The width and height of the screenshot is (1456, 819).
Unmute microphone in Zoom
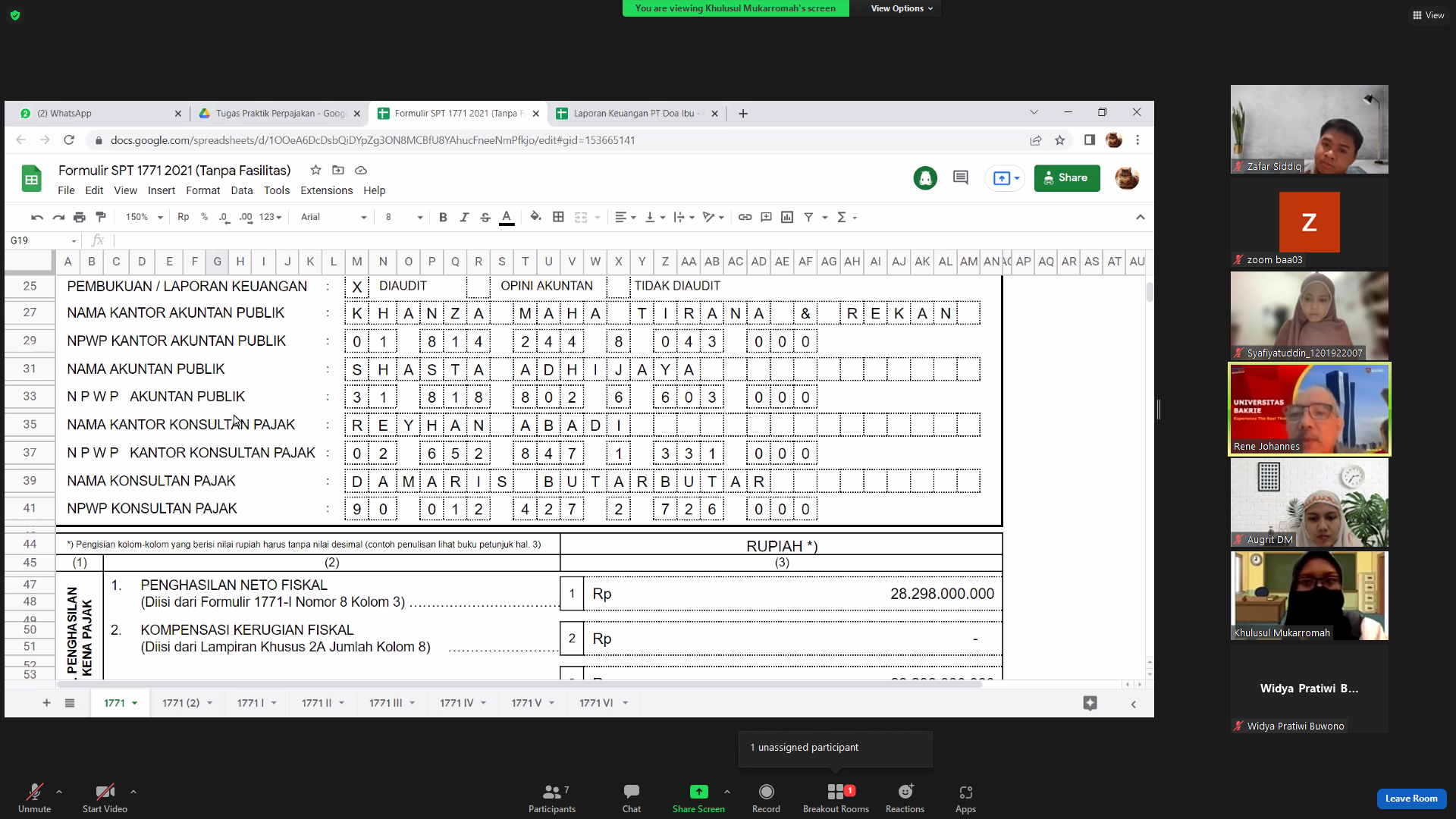click(34, 798)
